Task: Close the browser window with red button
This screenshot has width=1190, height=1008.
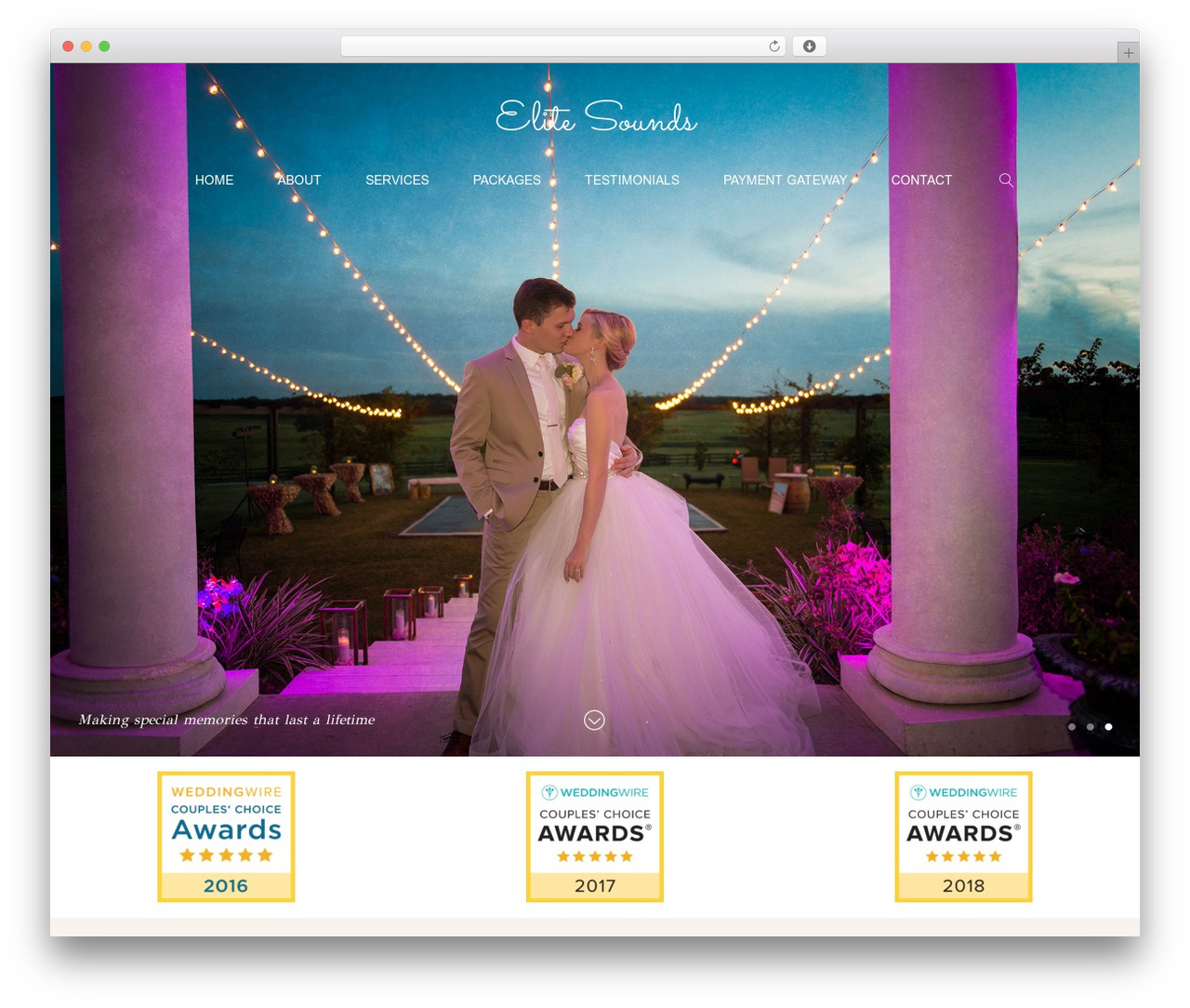Action: (68, 46)
